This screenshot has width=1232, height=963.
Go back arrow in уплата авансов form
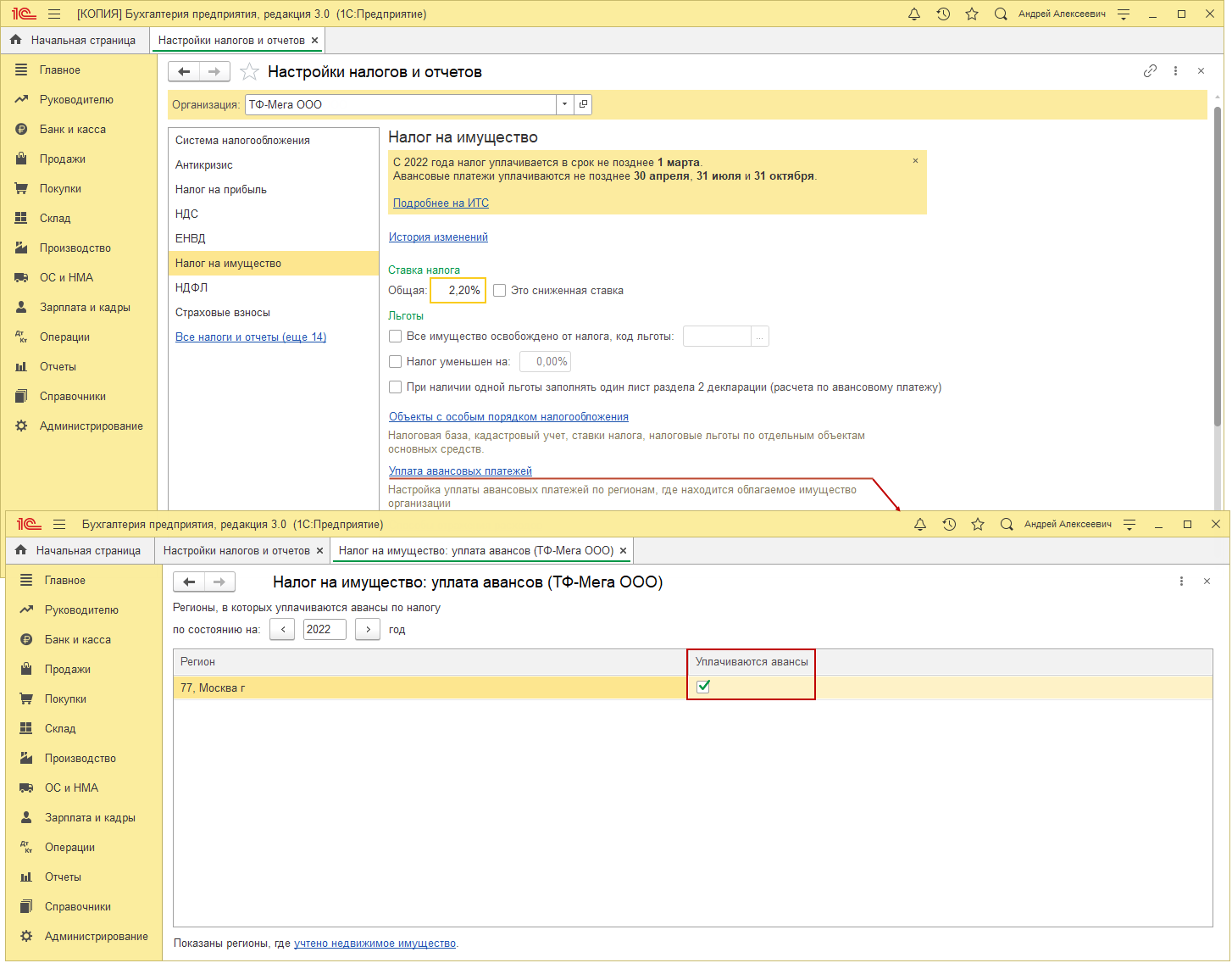[189, 582]
